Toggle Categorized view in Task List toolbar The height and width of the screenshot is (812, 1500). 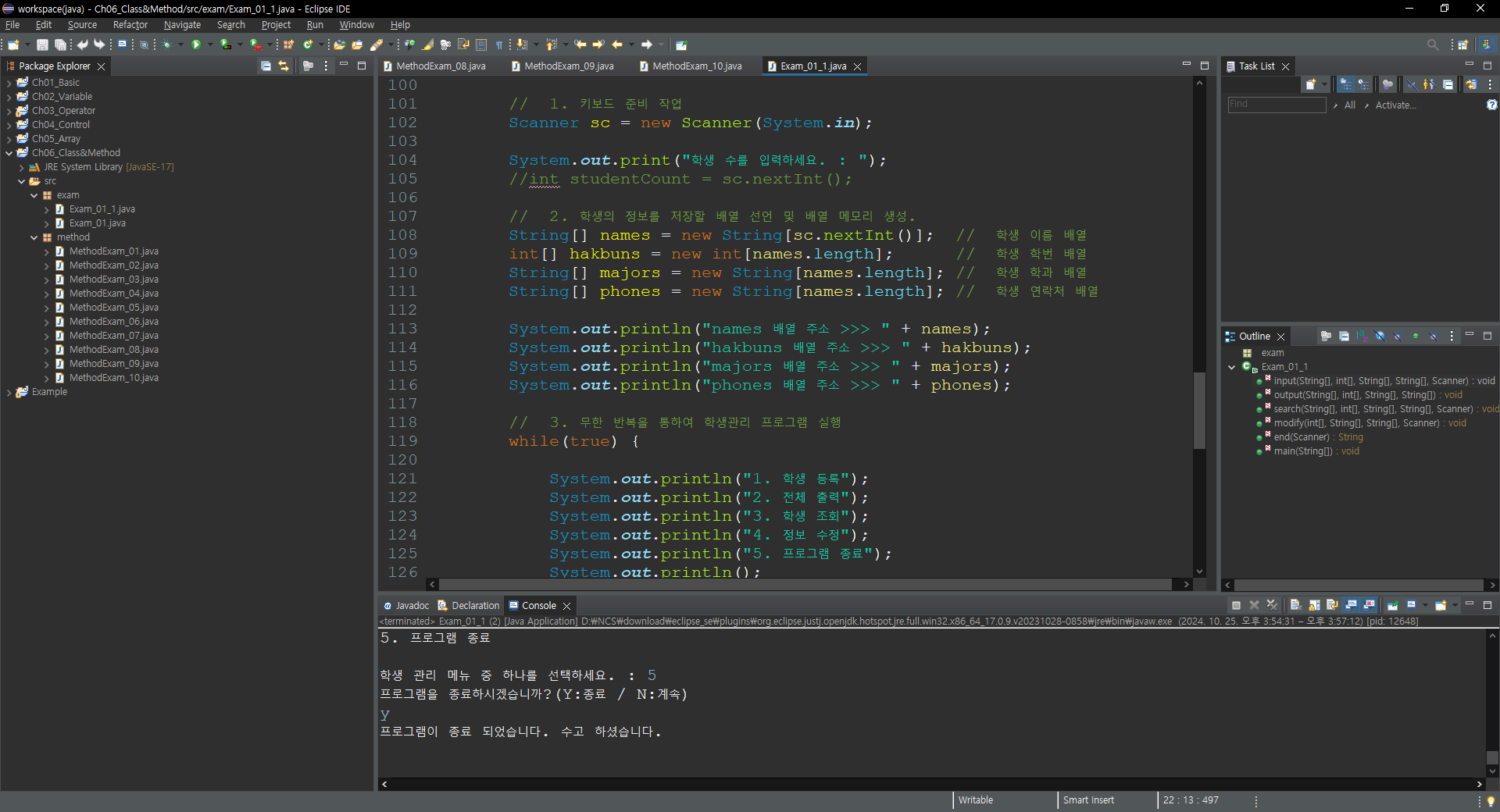pos(1345,84)
